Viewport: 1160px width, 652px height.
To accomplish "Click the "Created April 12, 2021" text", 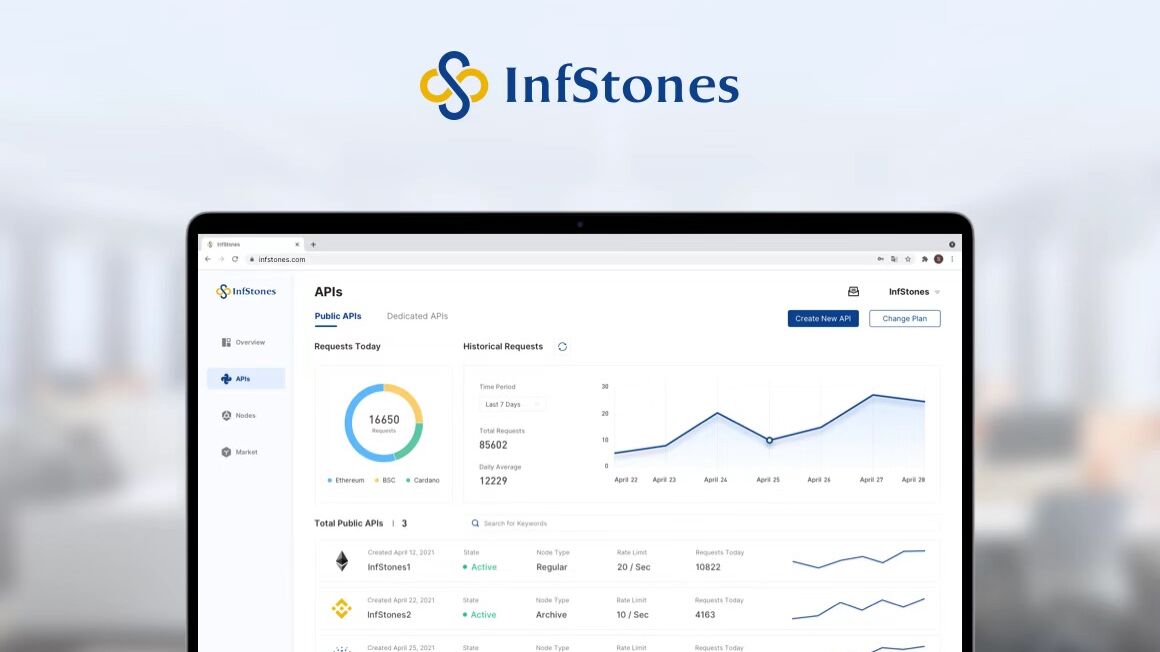I will coord(401,553).
